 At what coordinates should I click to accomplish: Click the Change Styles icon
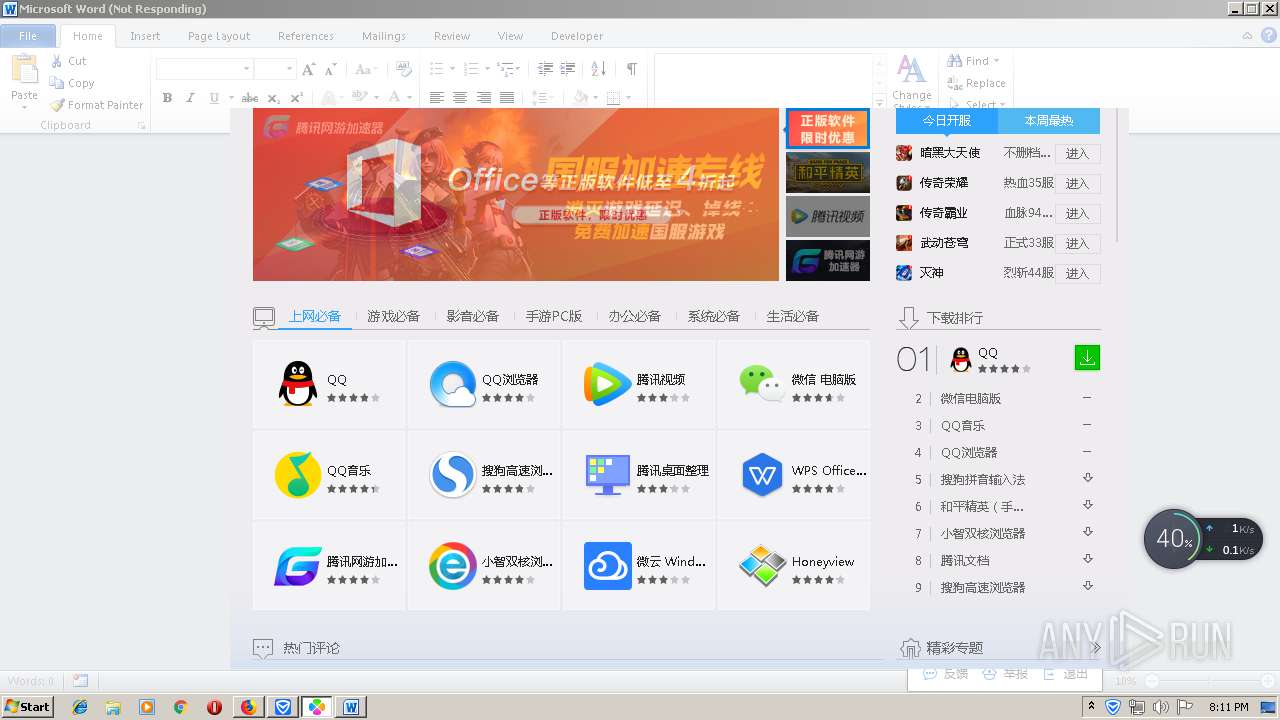click(911, 70)
